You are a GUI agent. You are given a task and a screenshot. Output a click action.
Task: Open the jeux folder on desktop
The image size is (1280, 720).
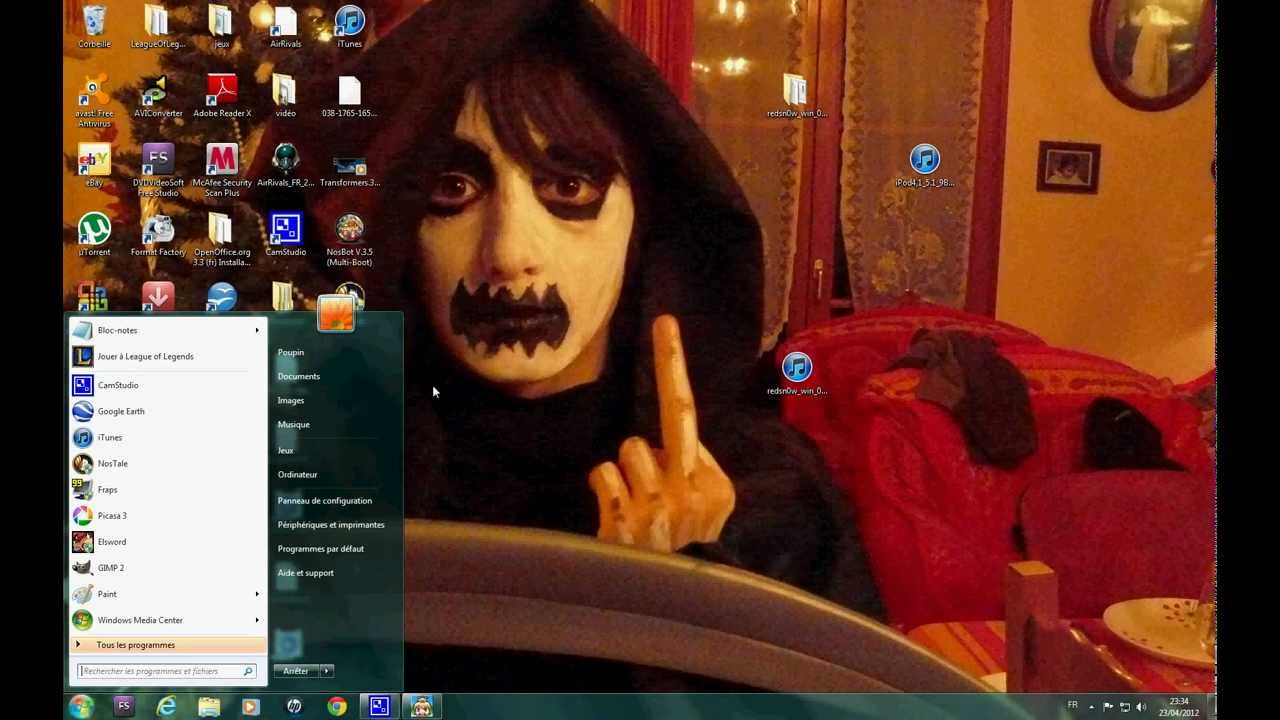click(222, 27)
